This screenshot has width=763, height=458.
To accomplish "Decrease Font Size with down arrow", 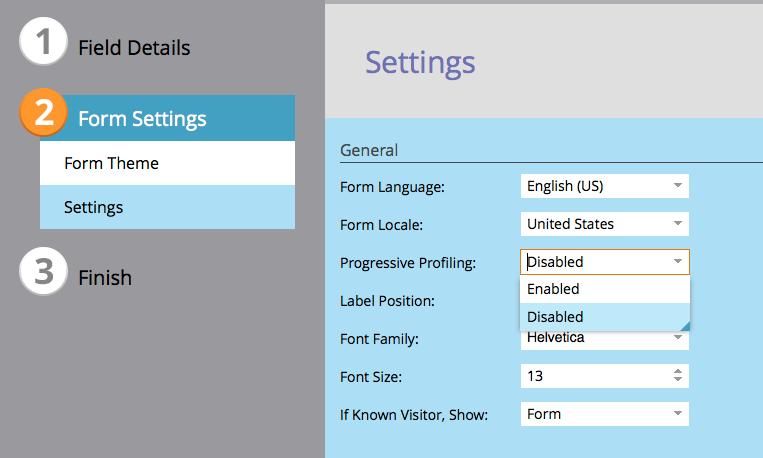I will click(x=678, y=381).
